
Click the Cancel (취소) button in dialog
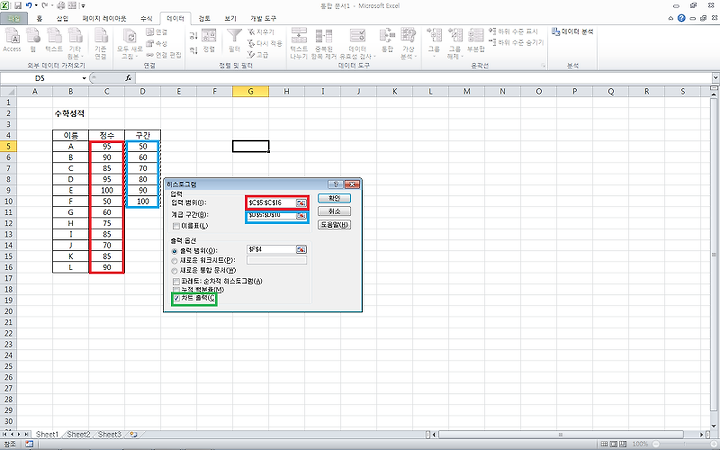(x=334, y=211)
